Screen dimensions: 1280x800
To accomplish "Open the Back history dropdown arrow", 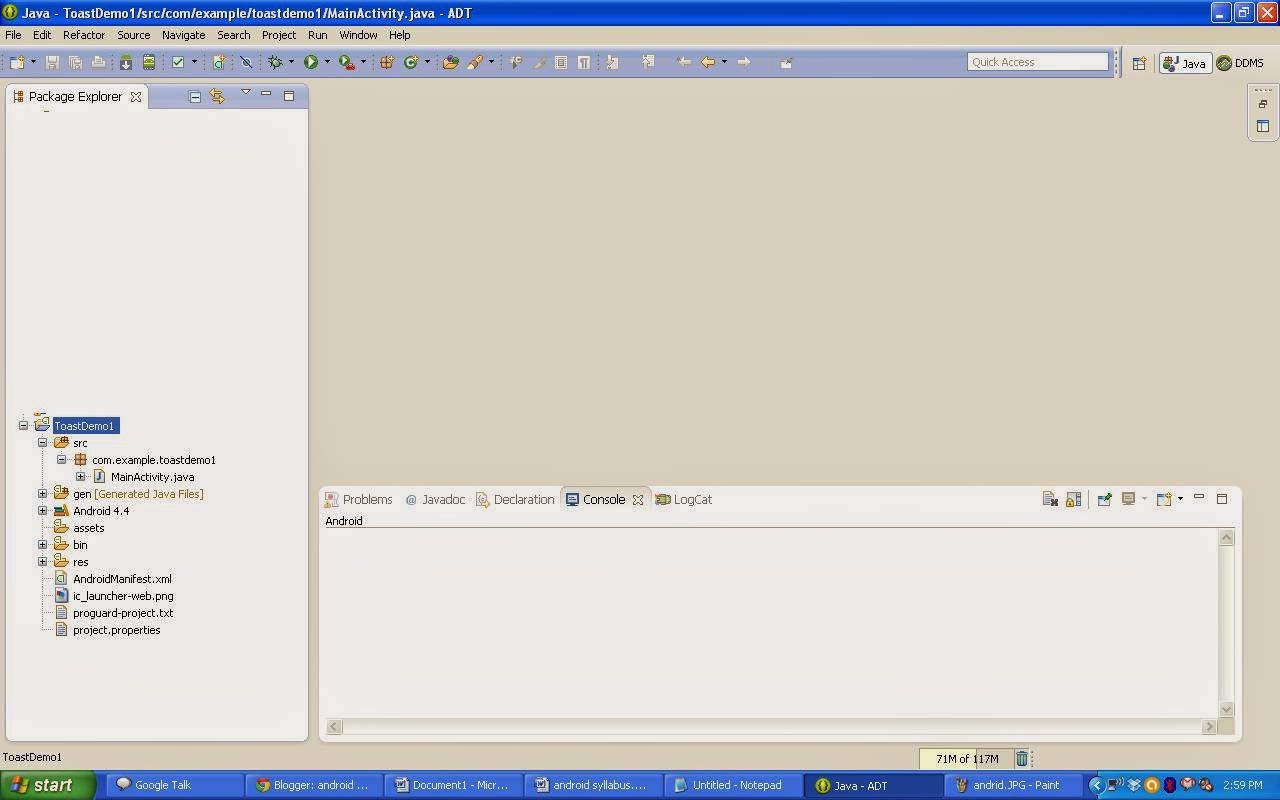I will (724, 62).
